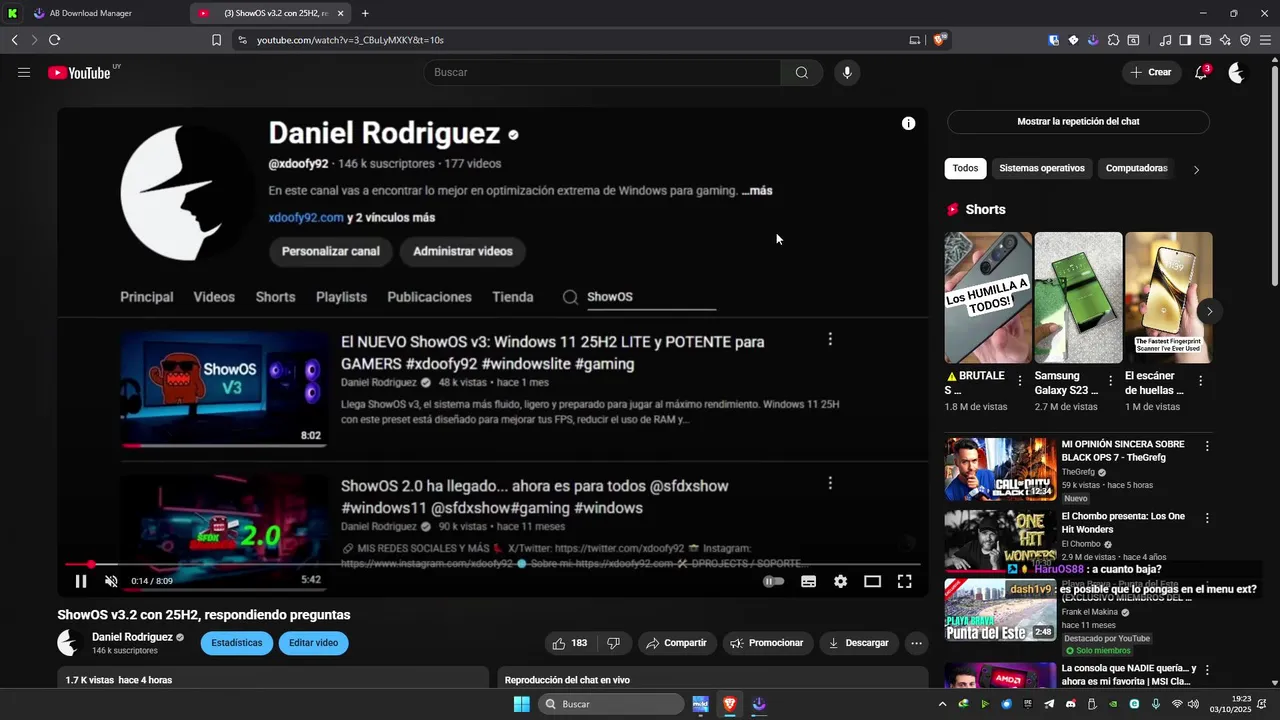This screenshot has width=1280, height=720.
Task: Open player settings gear
Action: (840, 581)
